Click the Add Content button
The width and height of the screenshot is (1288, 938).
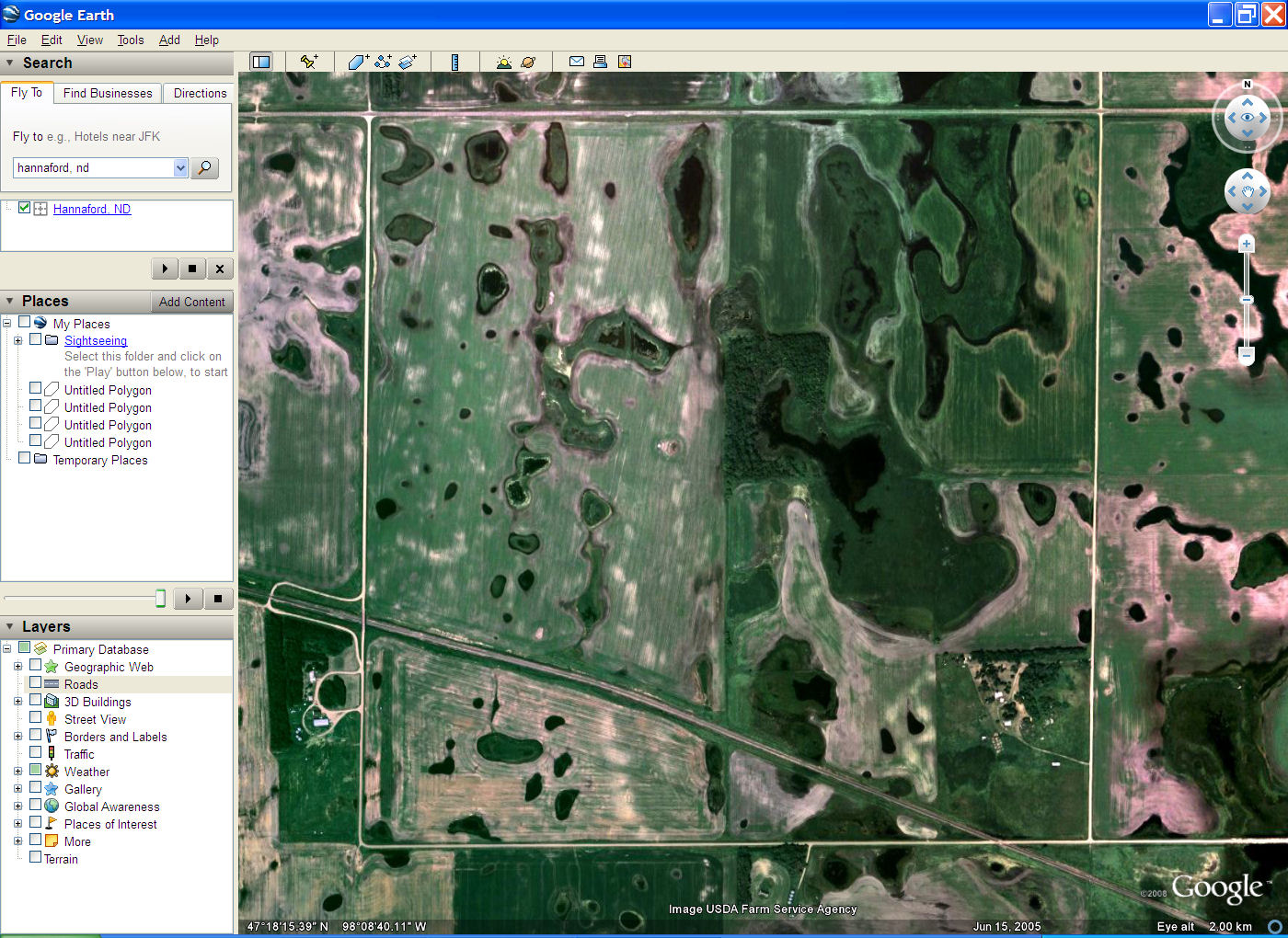click(191, 302)
